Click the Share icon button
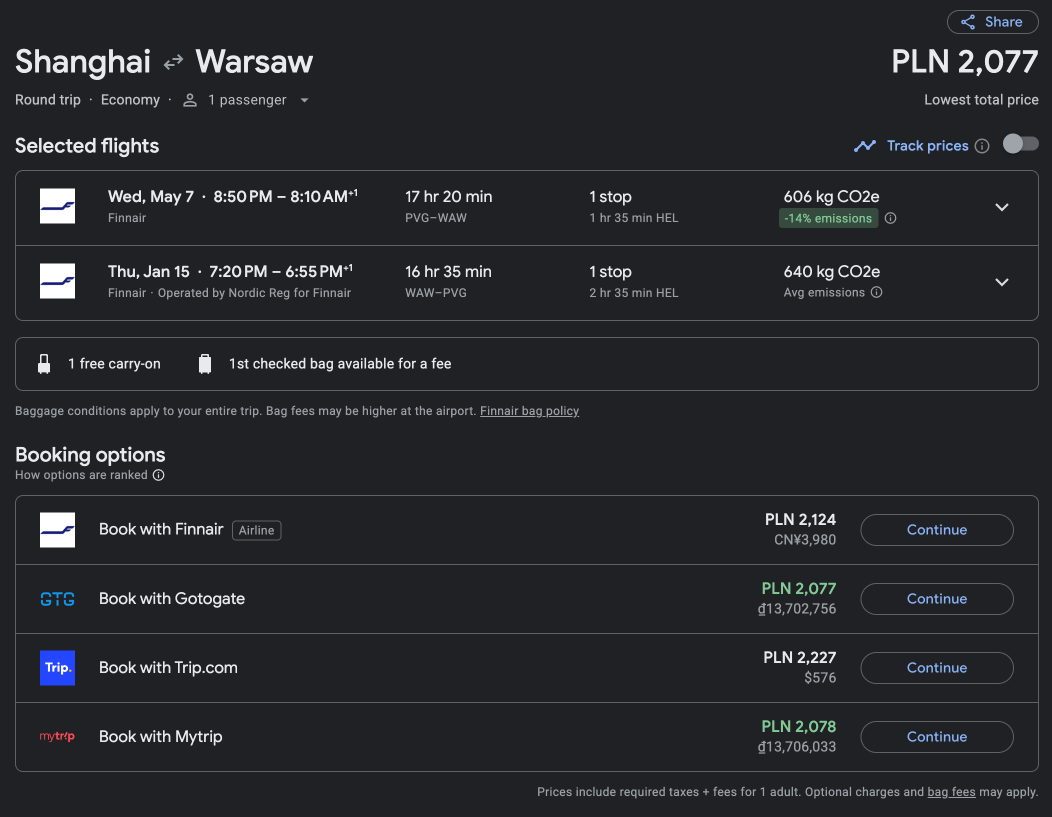Viewport: 1052px width, 817px height. click(x=992, y=22)
